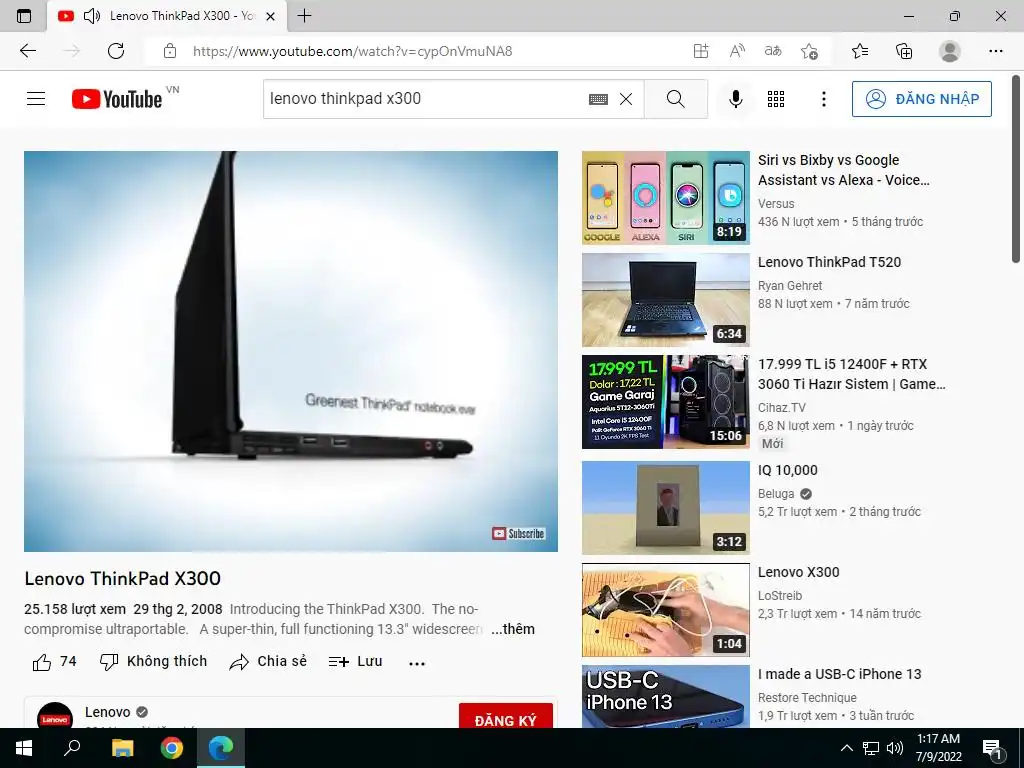
Task: Close the Lenovo ThinkPad X300 tab
Action: (x=270, y=16)
